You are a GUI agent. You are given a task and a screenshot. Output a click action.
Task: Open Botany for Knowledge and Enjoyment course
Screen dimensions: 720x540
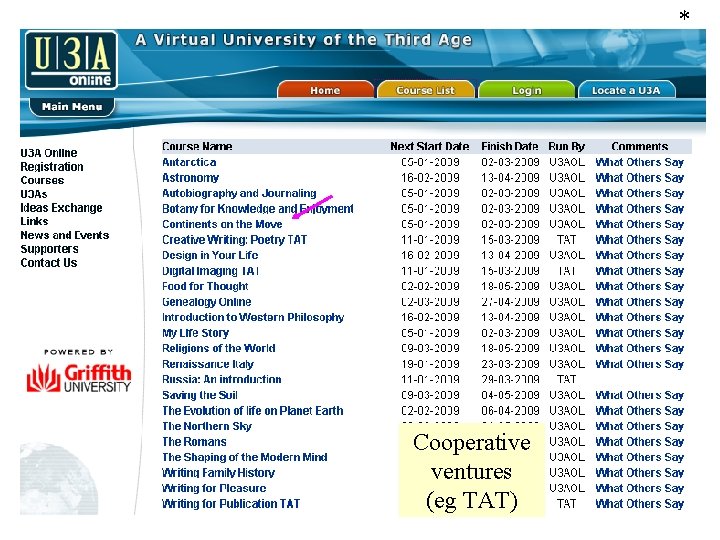coord(258,209)
